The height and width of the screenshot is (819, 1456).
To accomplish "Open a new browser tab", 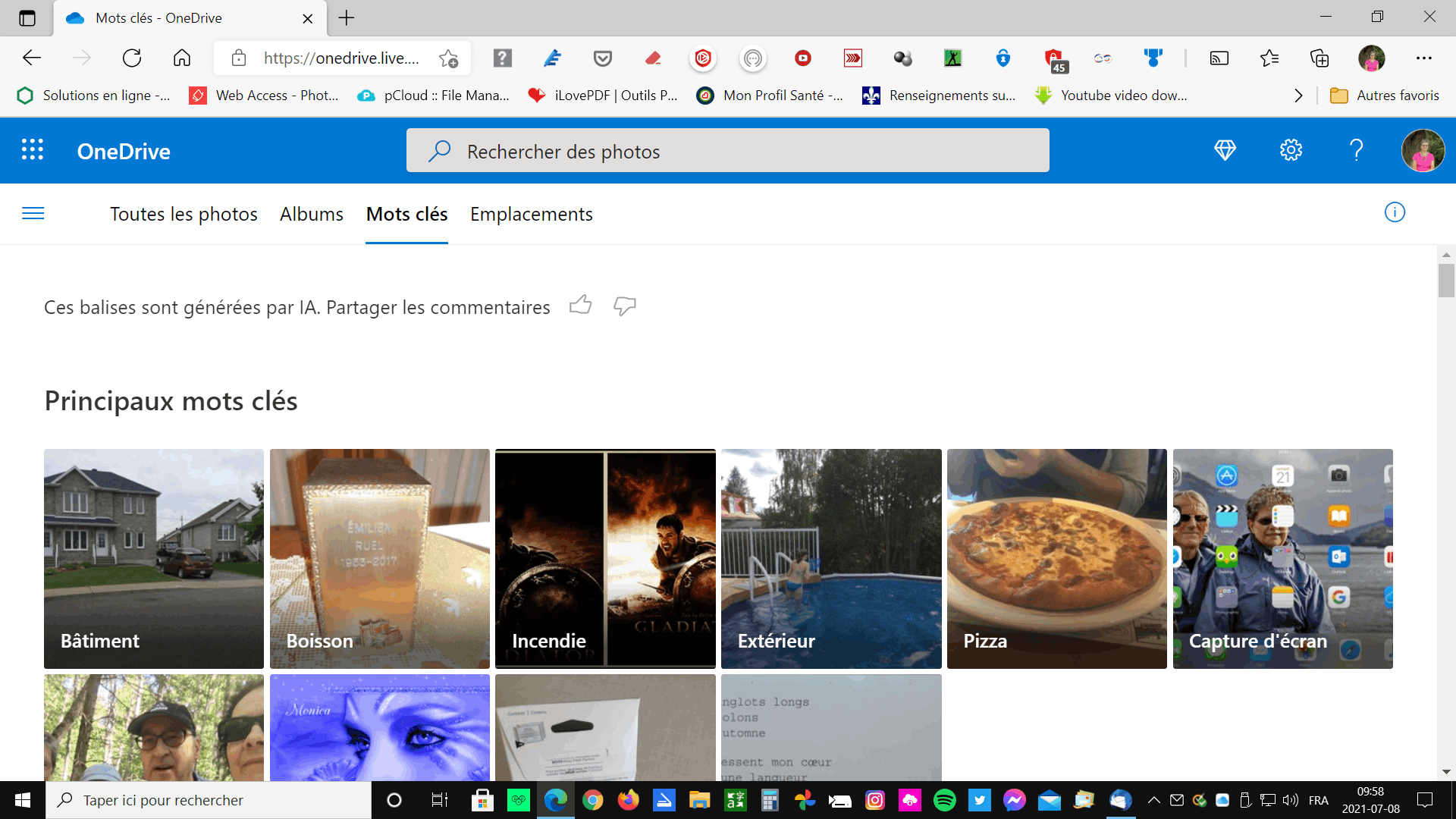I will (x=347, y=18).
